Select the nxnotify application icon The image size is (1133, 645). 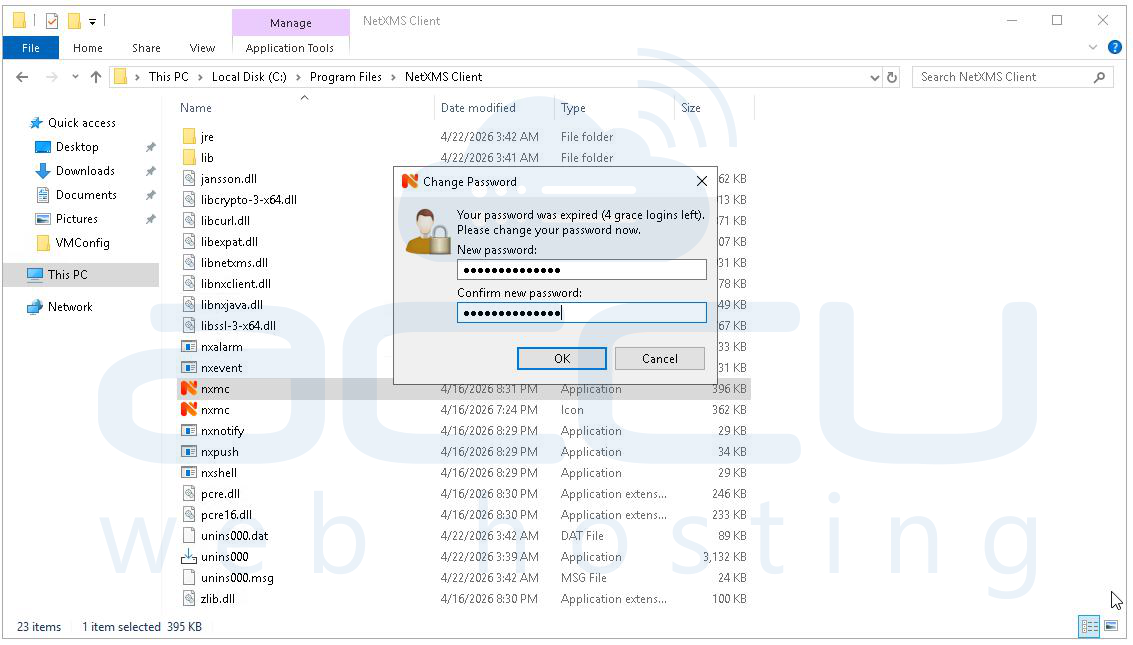pyautogui.click(x=189, y=430)
